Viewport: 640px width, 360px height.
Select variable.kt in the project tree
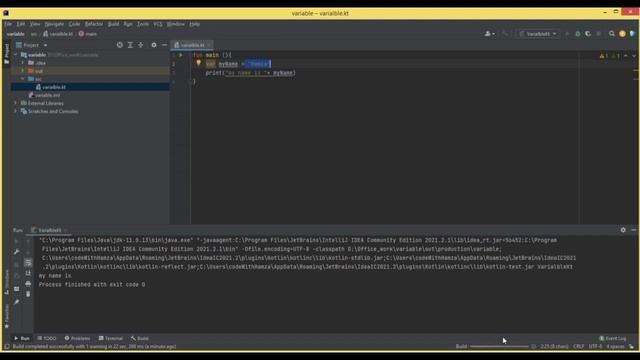[51, 87]
